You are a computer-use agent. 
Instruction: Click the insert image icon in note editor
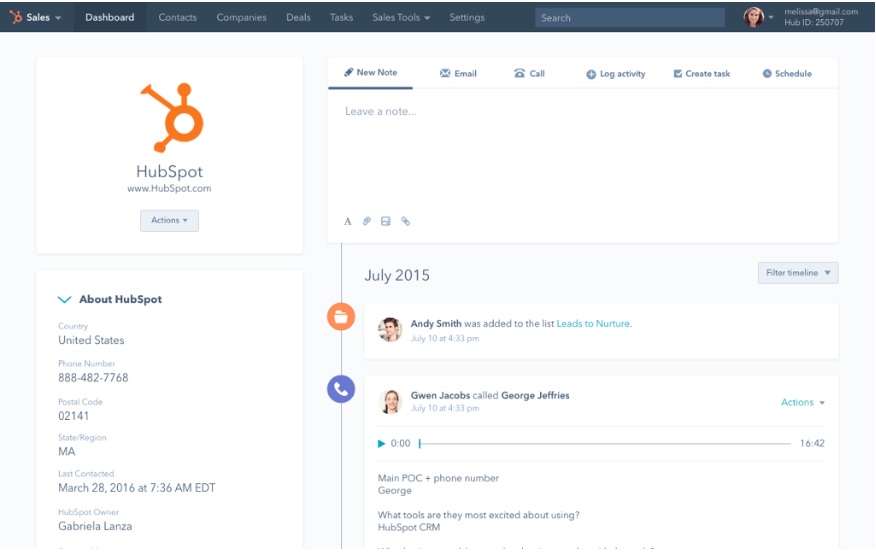coord(386,222)
